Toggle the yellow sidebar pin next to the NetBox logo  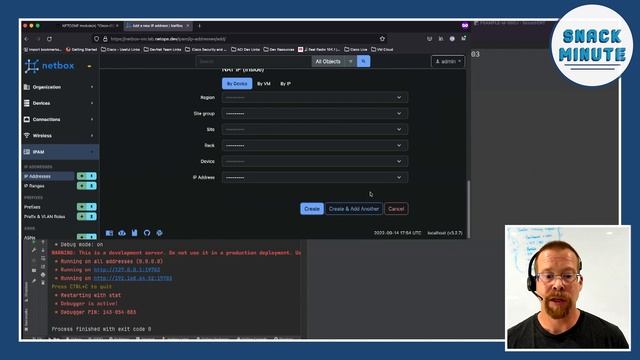[89, 66]
